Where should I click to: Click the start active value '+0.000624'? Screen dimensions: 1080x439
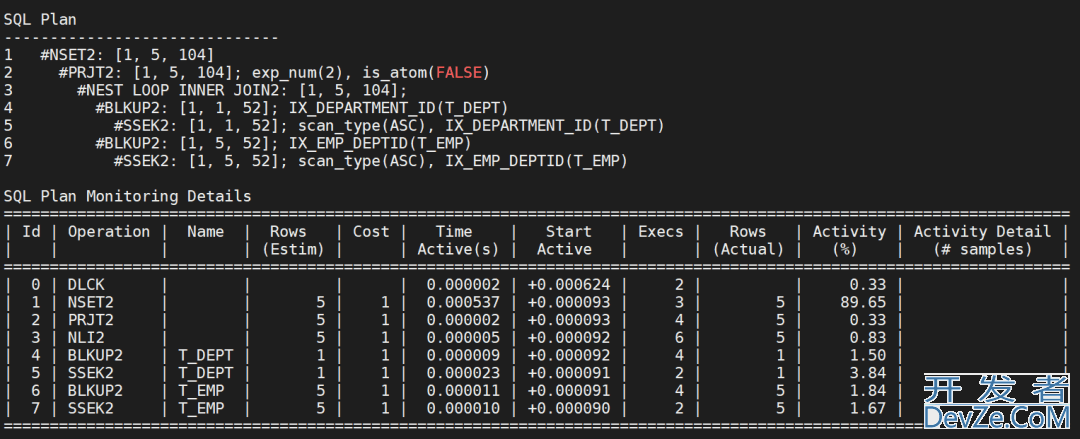pyautogui.click(x=568, y=284)
